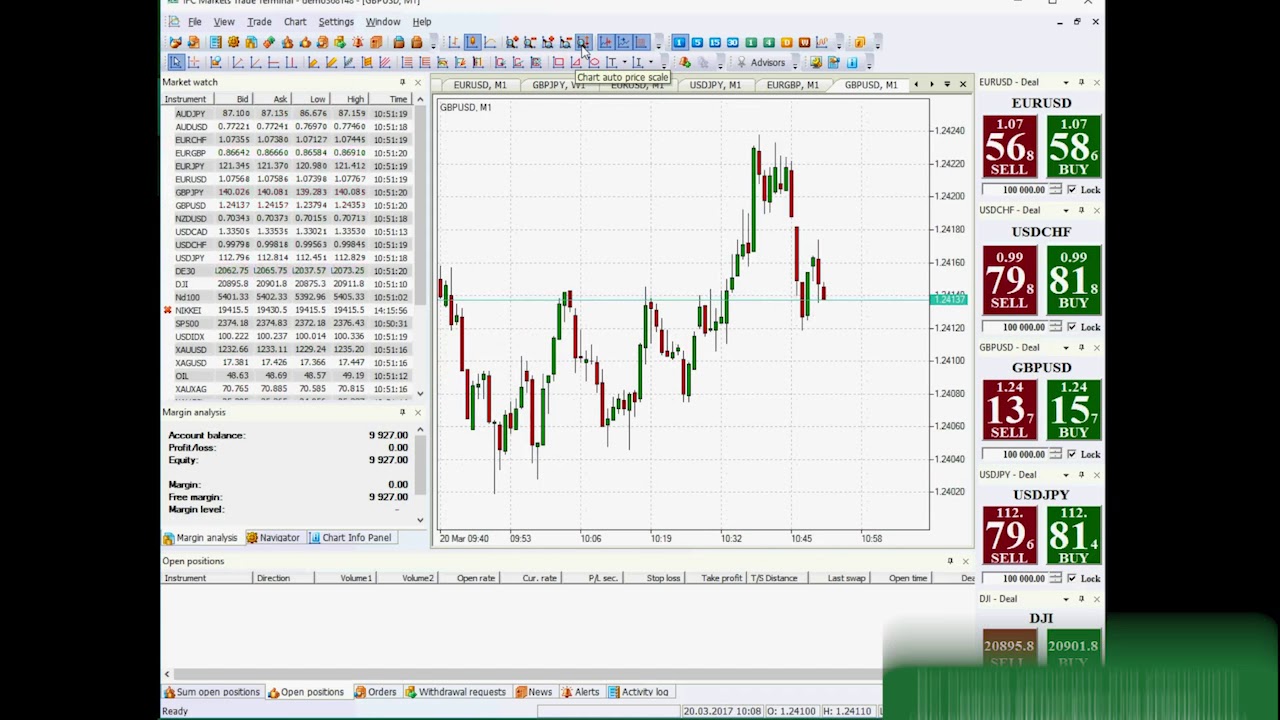This screenshot has width=1280, height=720.
Task: Click the USDJPY BUY button
Action: [1073, 535]
